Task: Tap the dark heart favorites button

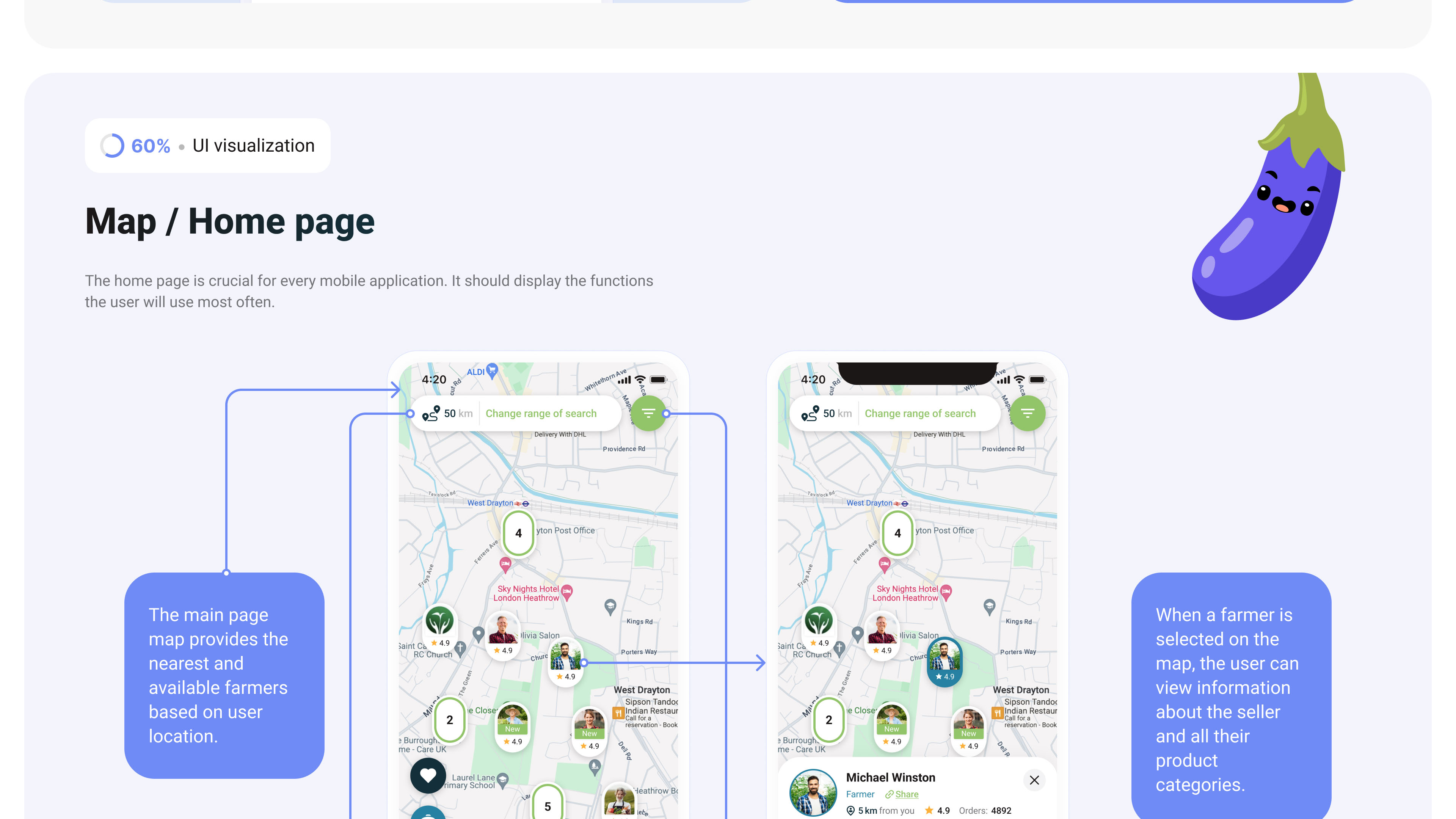Action: [x=428, y=775]
